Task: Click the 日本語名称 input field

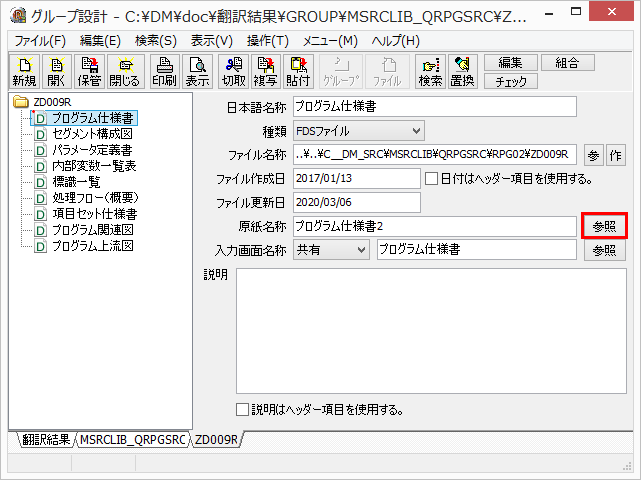Action: pyautogui.click(x=435, y=107)
